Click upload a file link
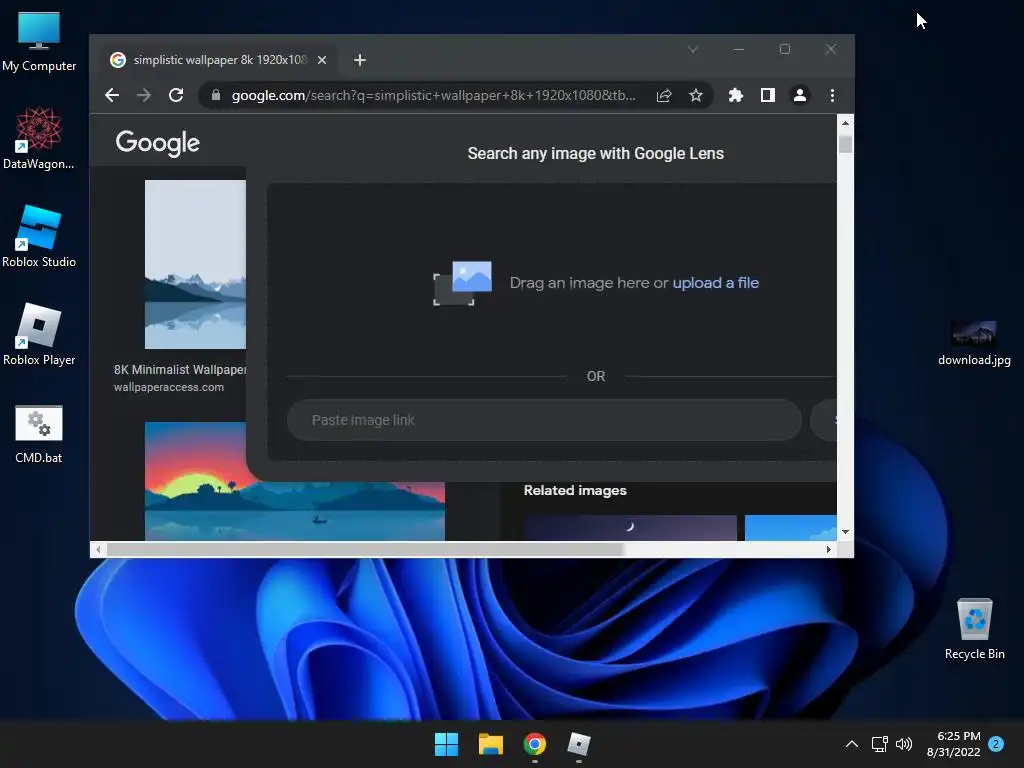1024x768 pixels. [716, 283]
